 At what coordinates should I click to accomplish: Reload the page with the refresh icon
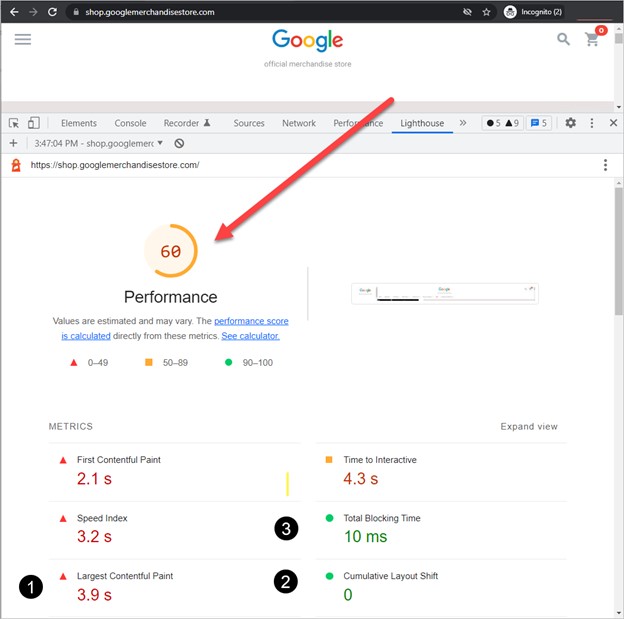click(x=52, y=12)
